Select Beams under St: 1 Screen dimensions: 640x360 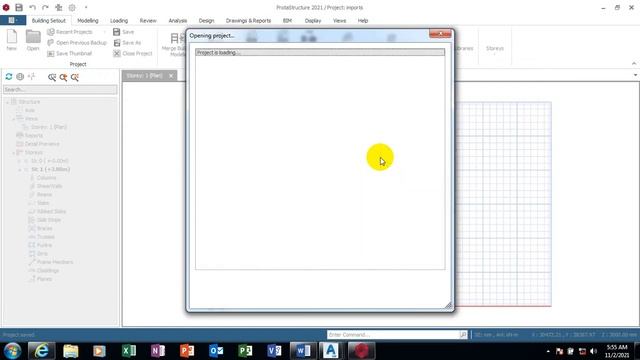click(44, 195)
